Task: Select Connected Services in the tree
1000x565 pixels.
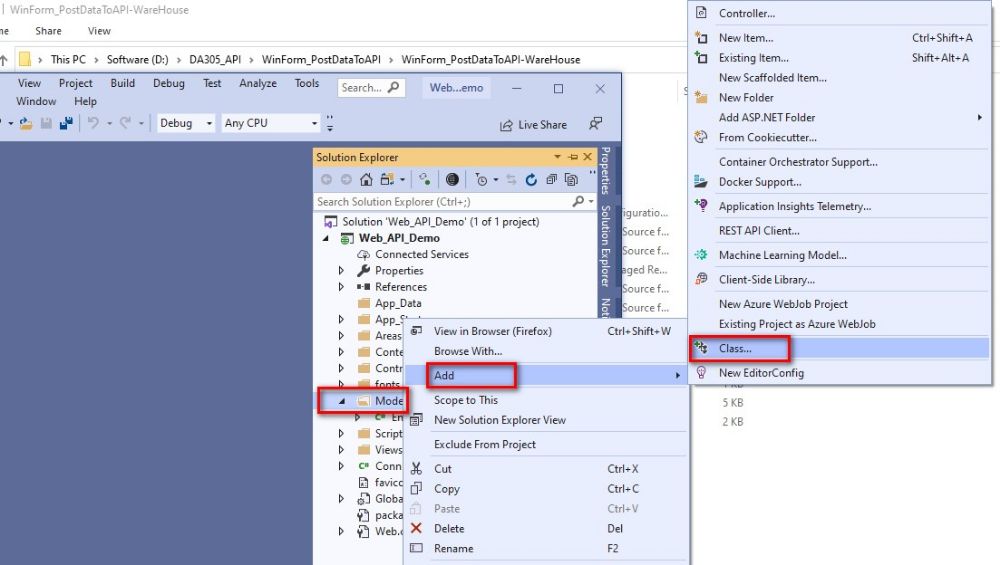Action: (422, 254)
